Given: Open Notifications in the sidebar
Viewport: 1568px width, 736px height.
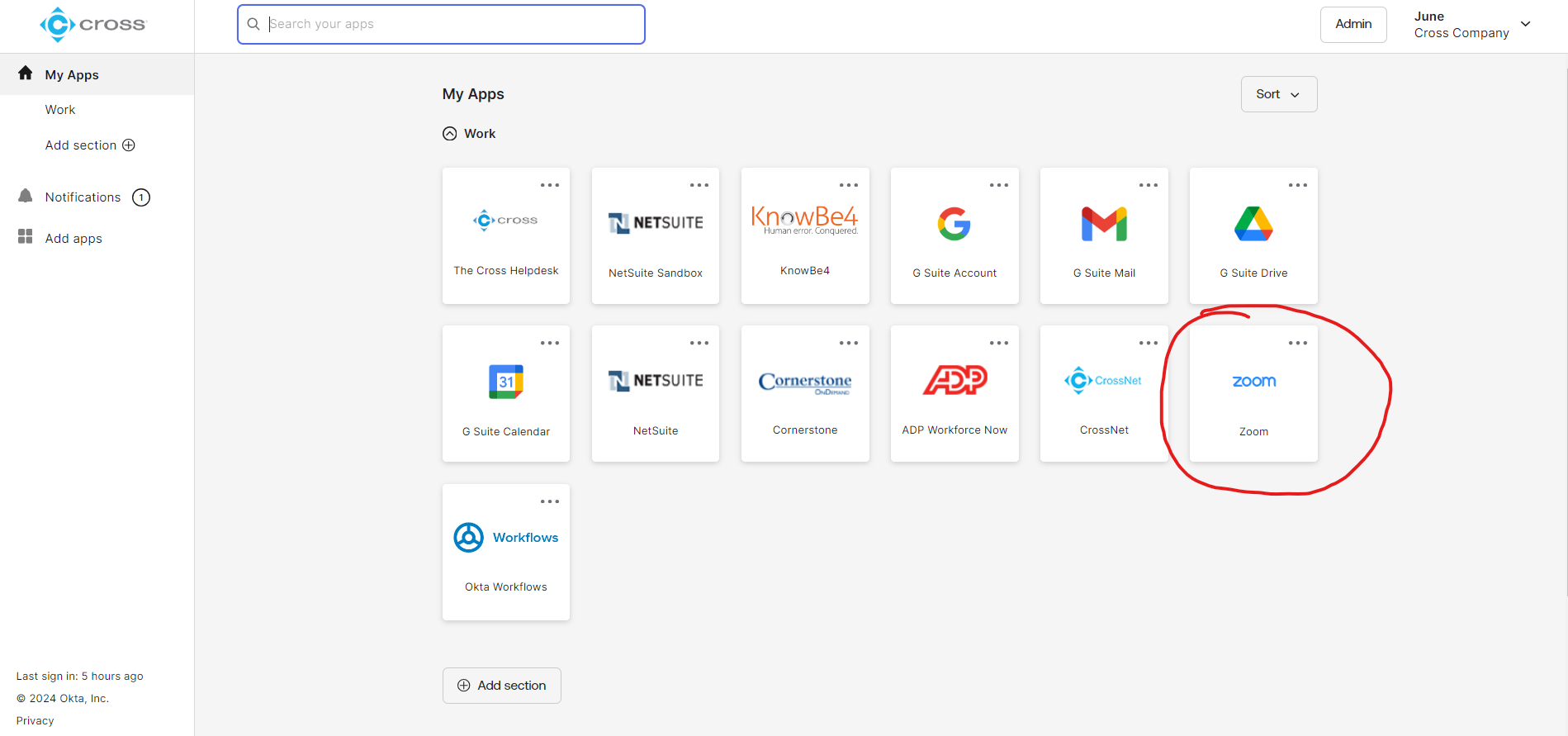Looking at the screenshot, I should tap(83, 197).
